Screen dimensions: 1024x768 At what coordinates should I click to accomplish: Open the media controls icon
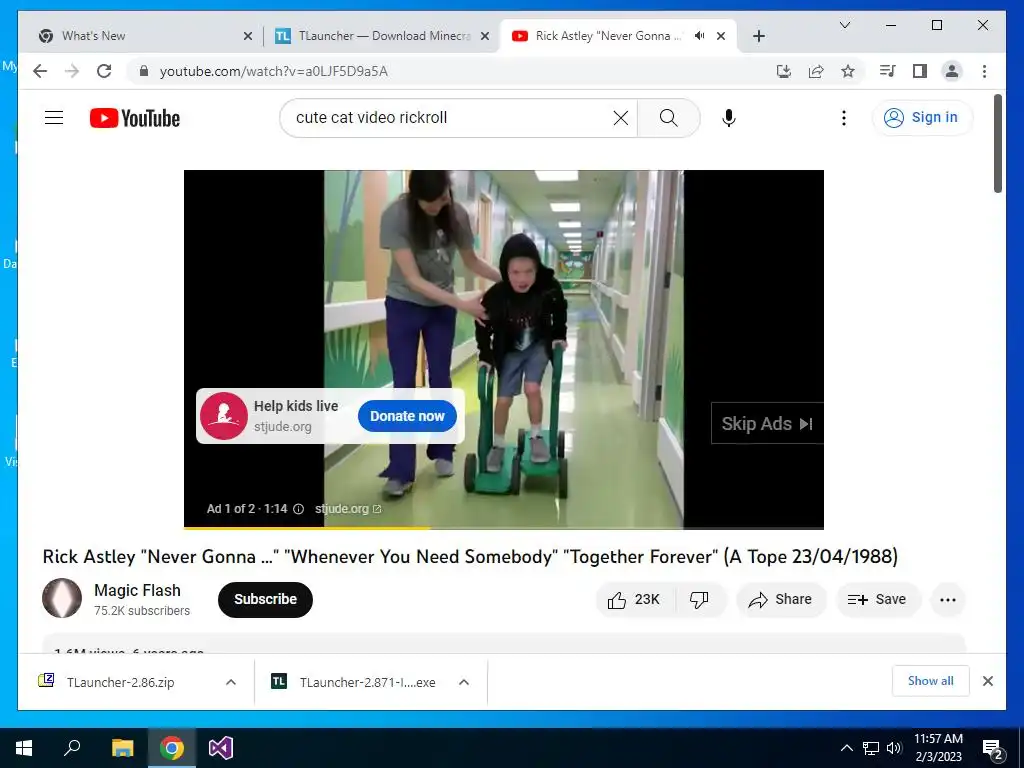pyautogui.click(x=887, y=71)
